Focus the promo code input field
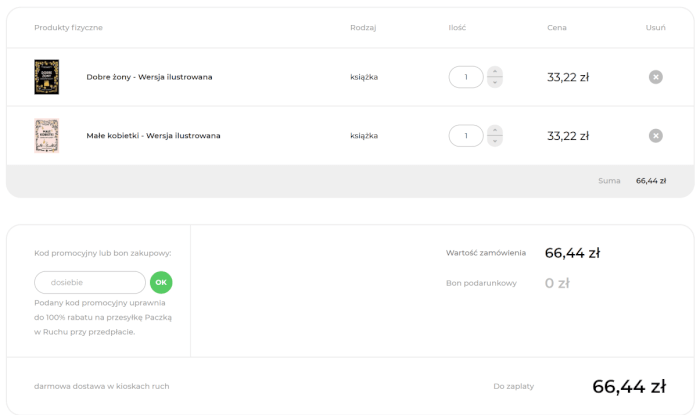700x415 pixels. click(89, 282)
